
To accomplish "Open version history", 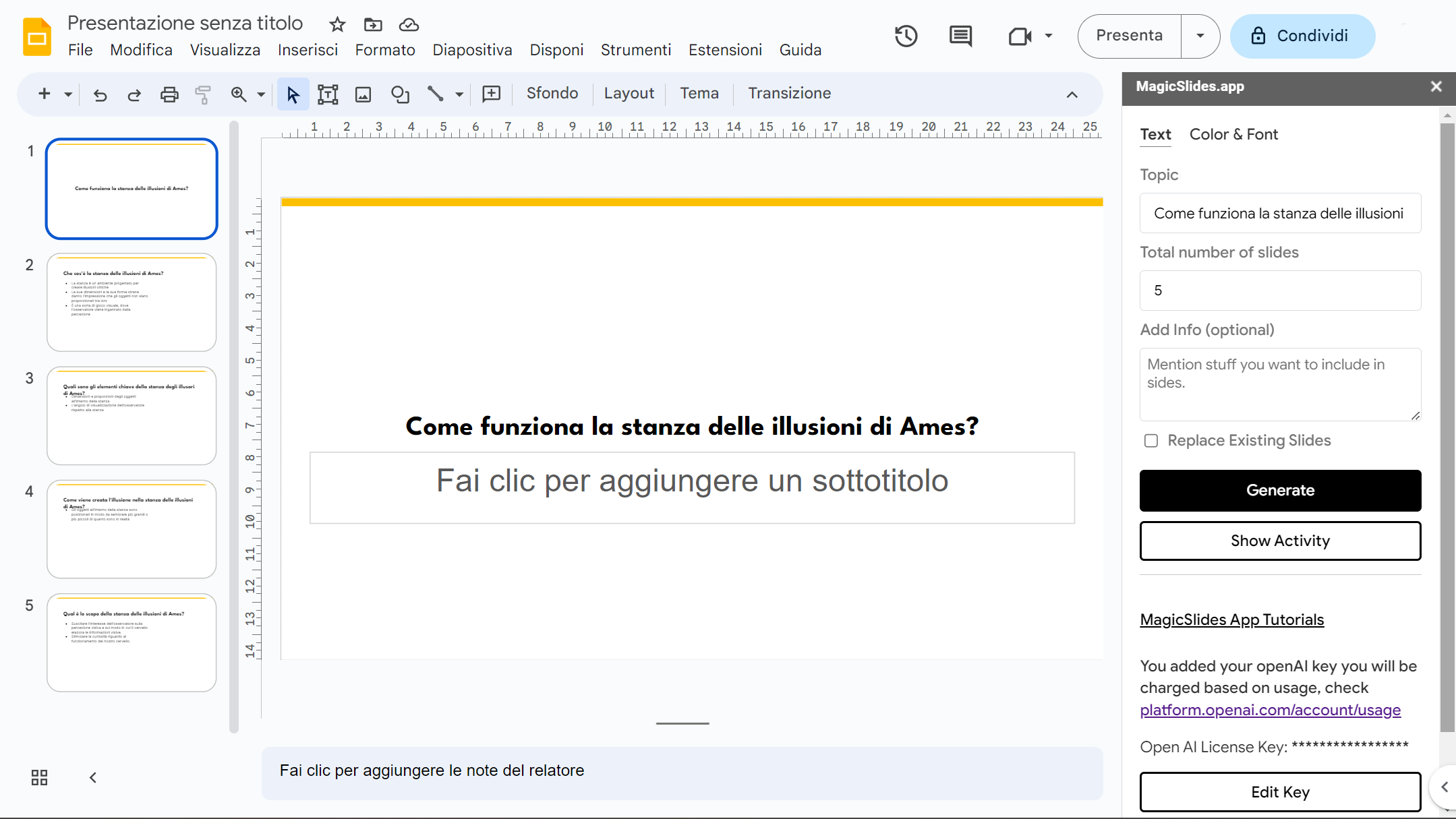I will [905, 36].
